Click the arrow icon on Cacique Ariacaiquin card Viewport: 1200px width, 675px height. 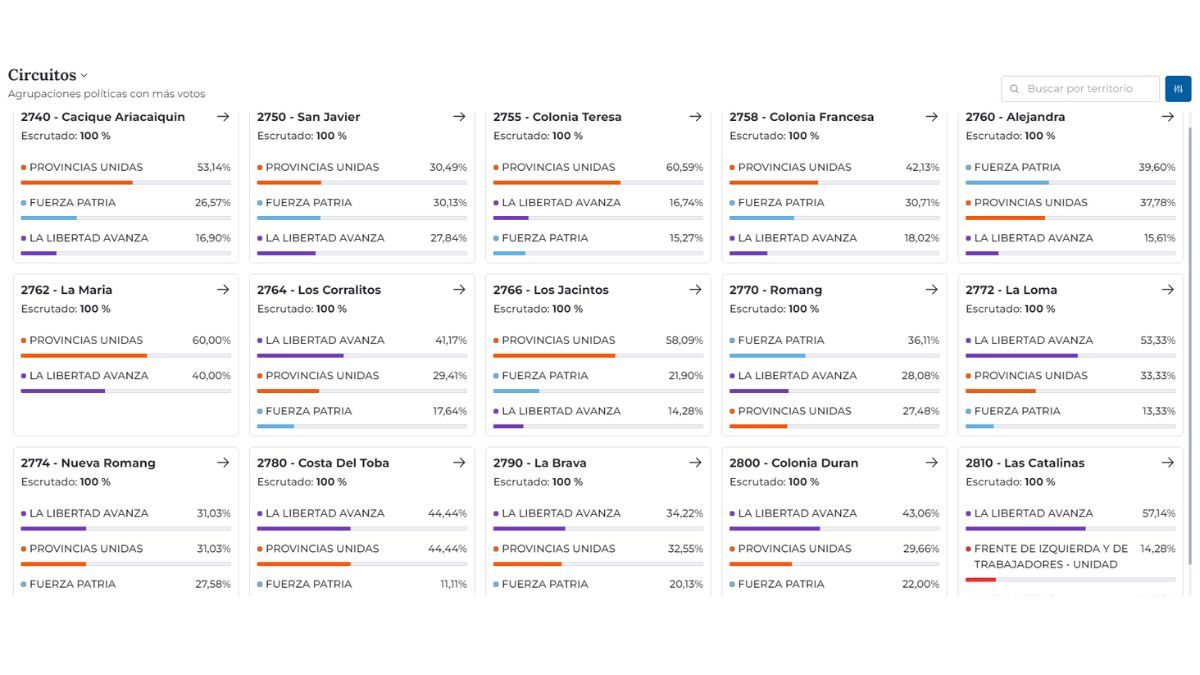click(223, 117)
